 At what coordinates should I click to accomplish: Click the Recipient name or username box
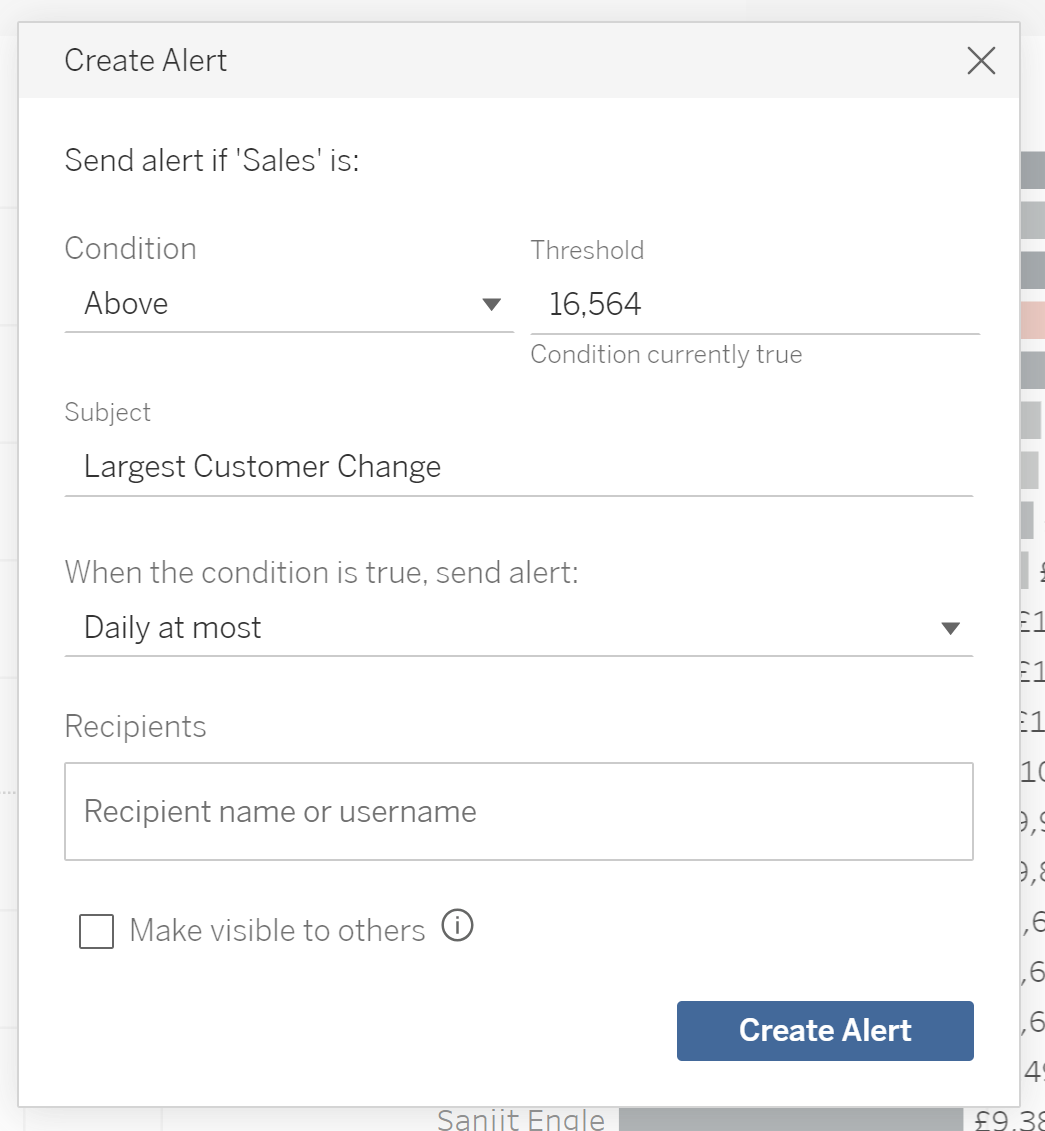click(518, 812)
